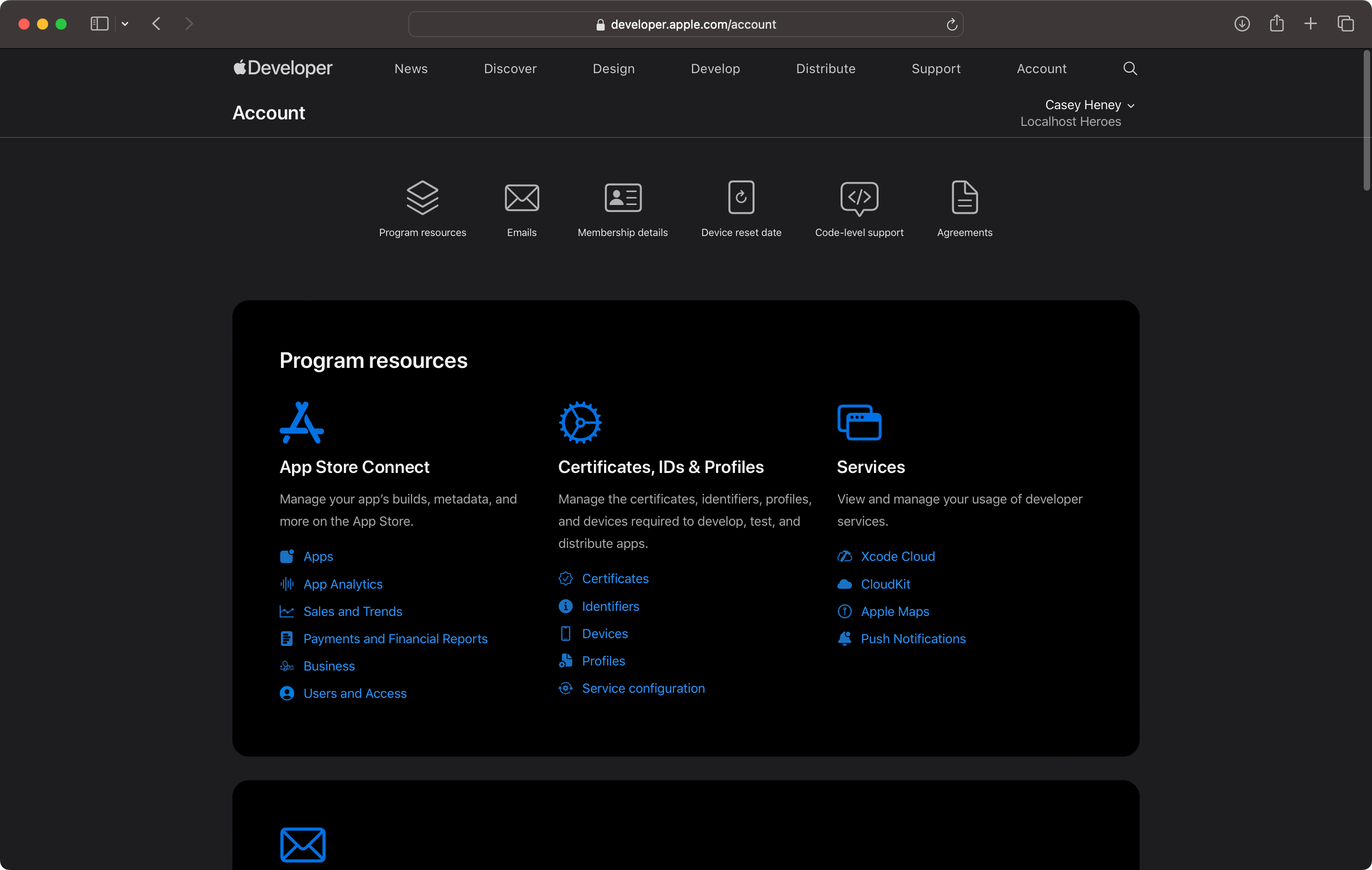Select the Apps link under App Store Connect
The width and height of the screenshot is (1372, 870).
click(318, 556)
